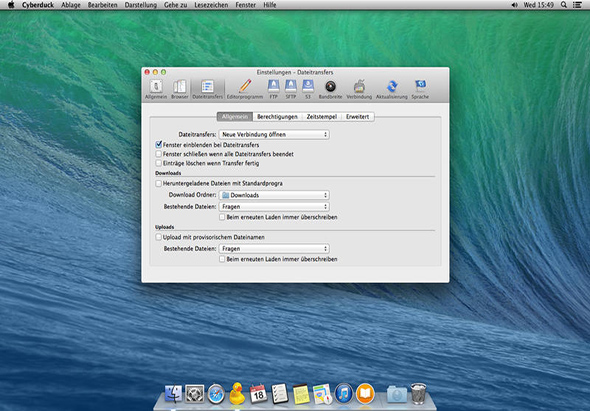Select the Editorprogramm pencil icon

pyautogui.click(x=245, y=86)
